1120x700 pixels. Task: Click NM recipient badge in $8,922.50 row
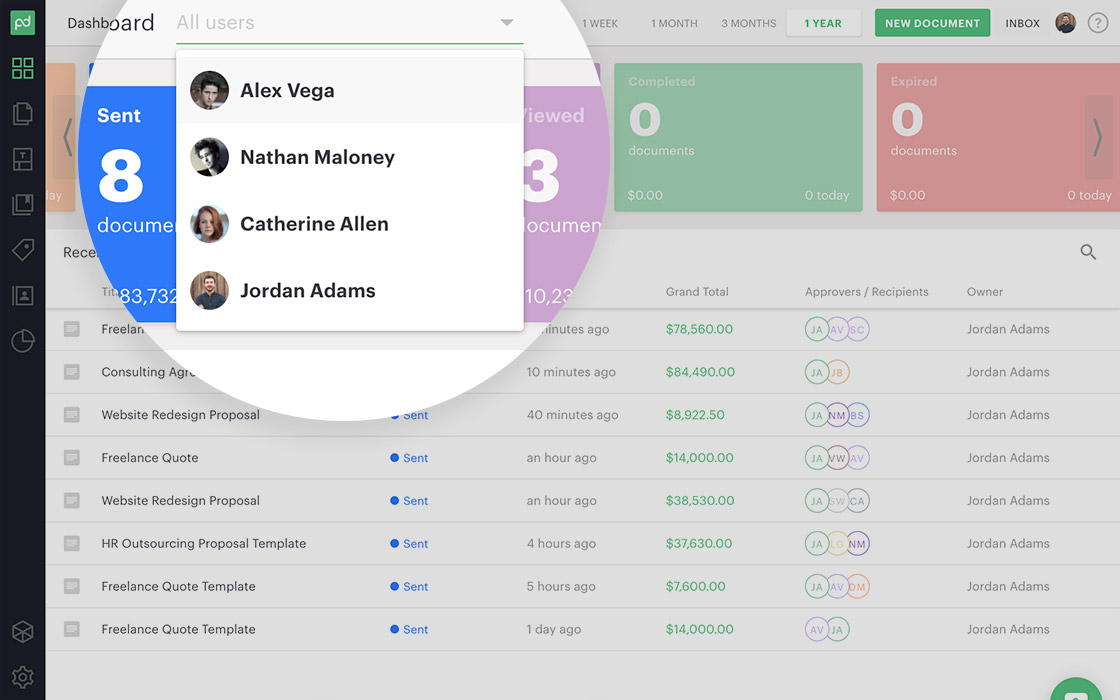(836, 415)
